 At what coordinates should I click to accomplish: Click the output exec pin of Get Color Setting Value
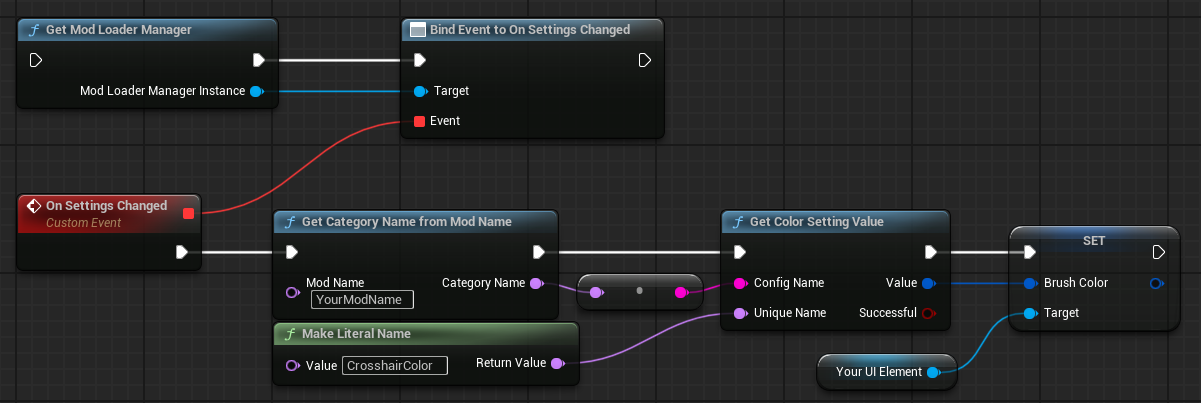(x=930, y=252)
